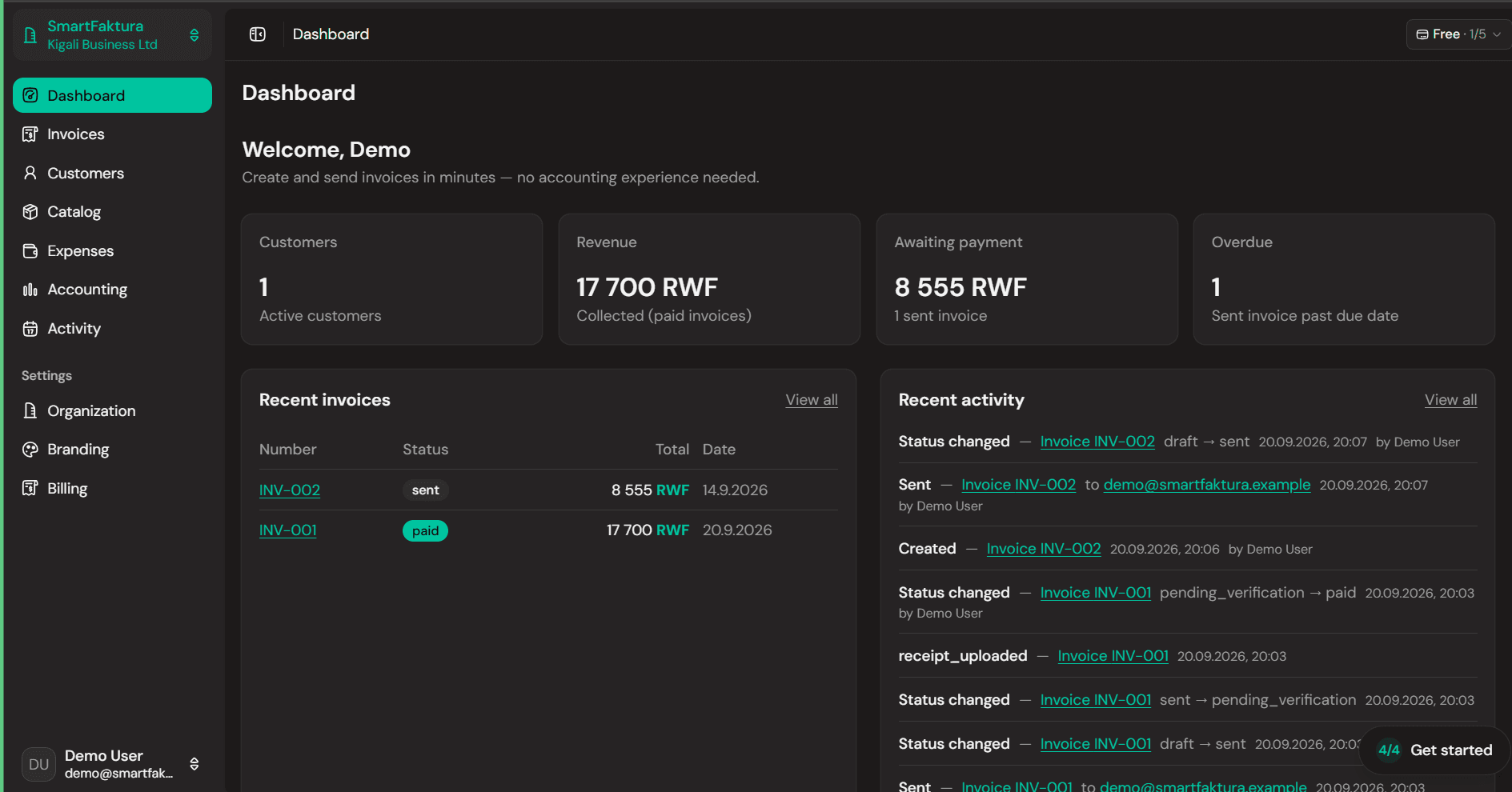Open Invoice INV-002 in draft→sent entry
This screenshot has width=1512, height=792.
(x=1097, y=442)
